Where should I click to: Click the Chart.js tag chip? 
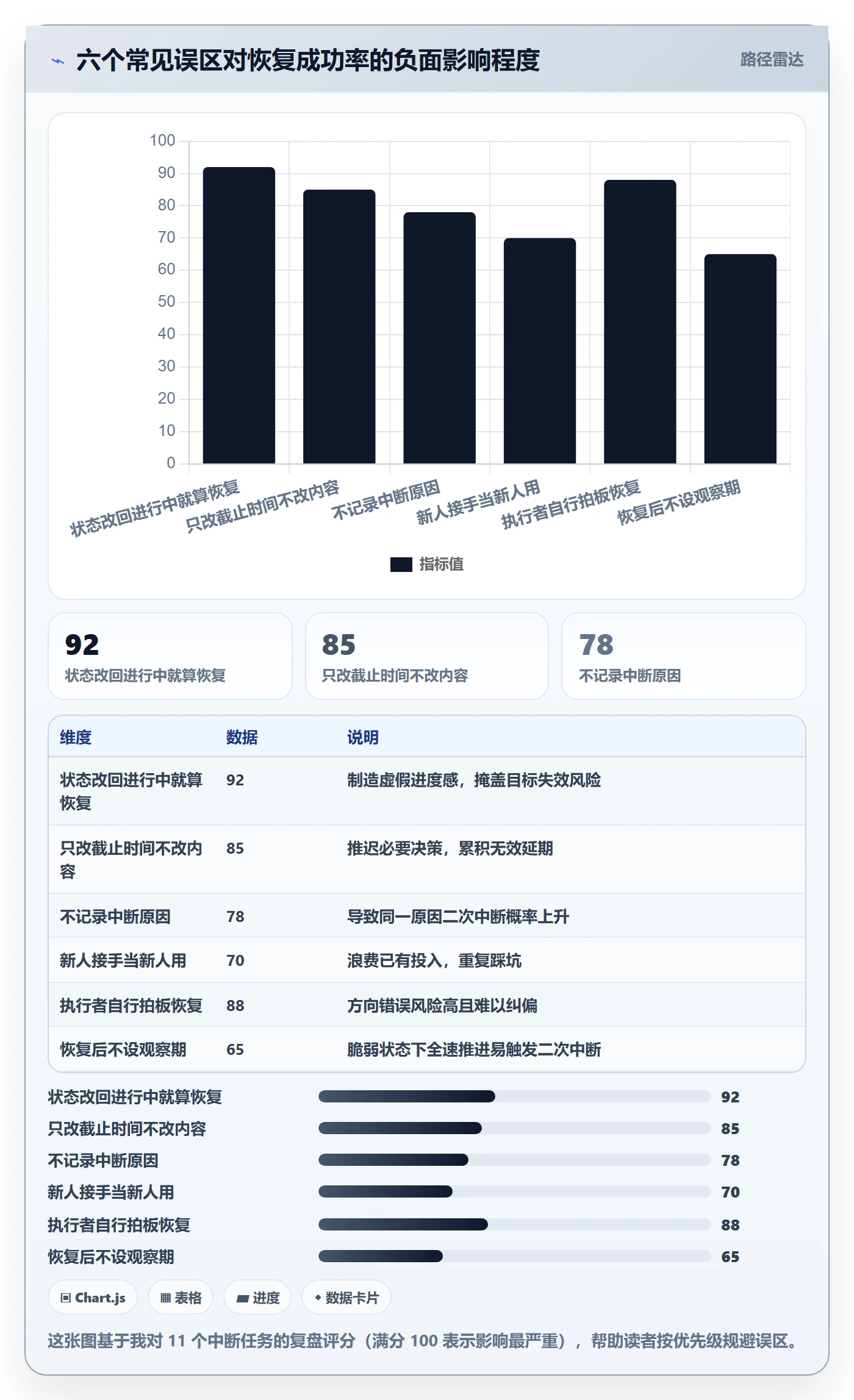(x=93, y=1298)
